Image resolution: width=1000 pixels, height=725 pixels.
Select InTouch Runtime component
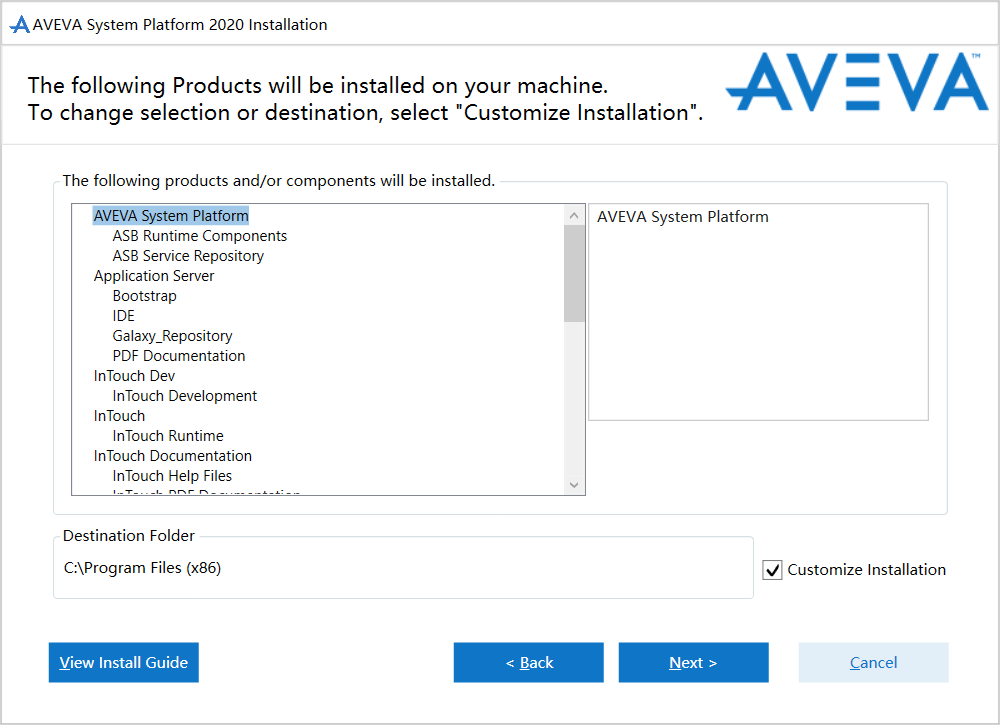point(168,436)
